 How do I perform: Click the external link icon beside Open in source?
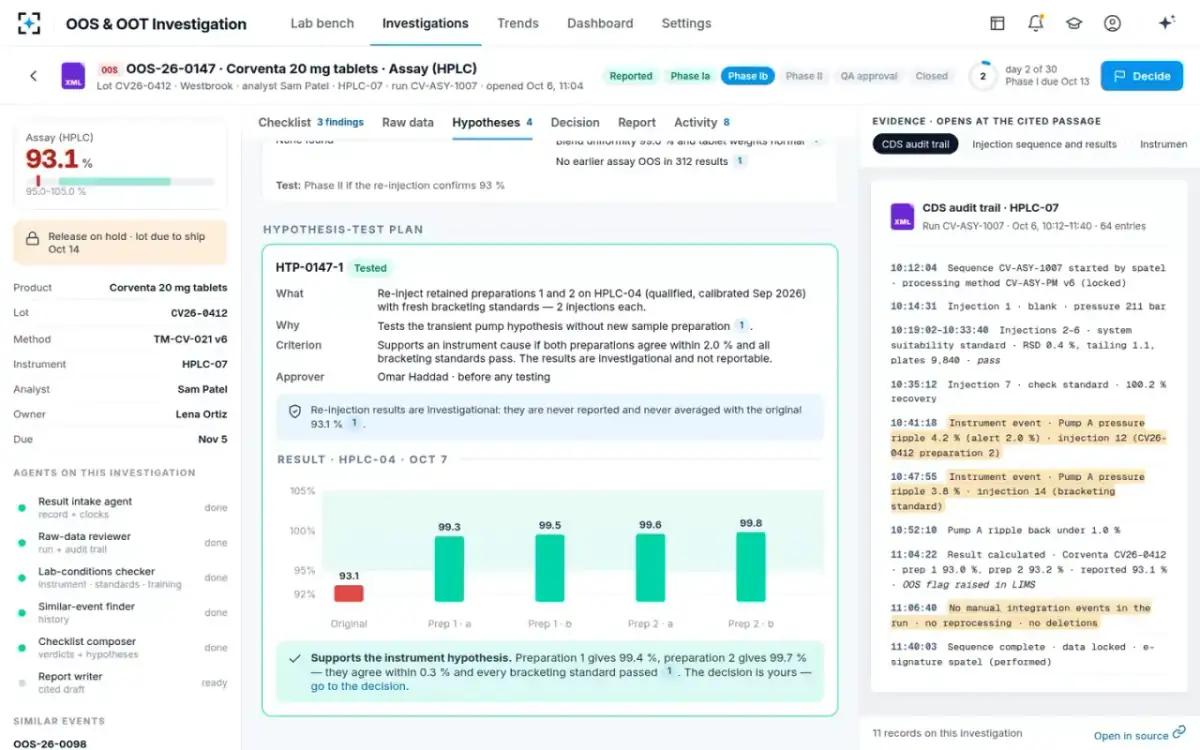[1179, 734]
